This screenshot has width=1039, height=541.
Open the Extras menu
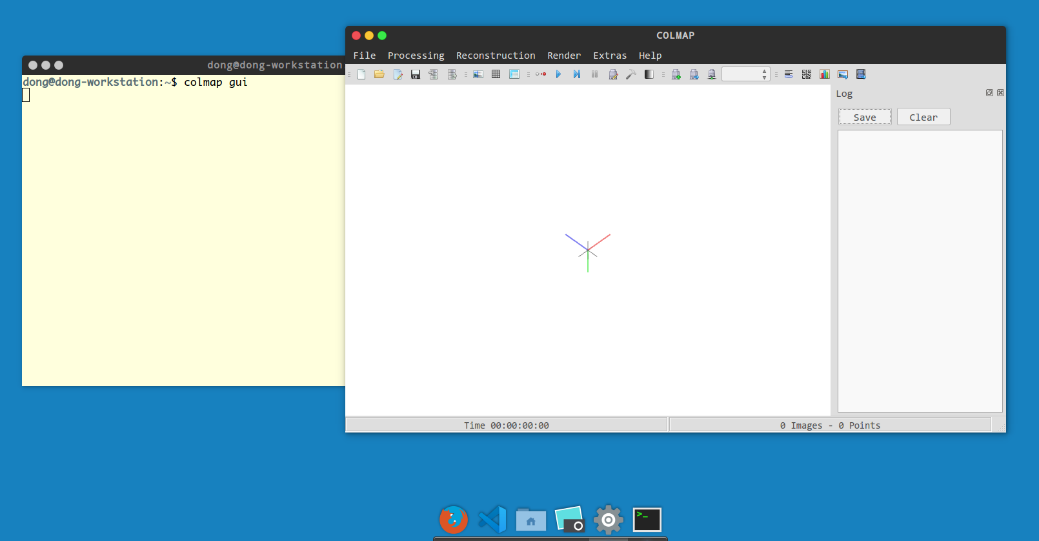(x=610, y=56)
